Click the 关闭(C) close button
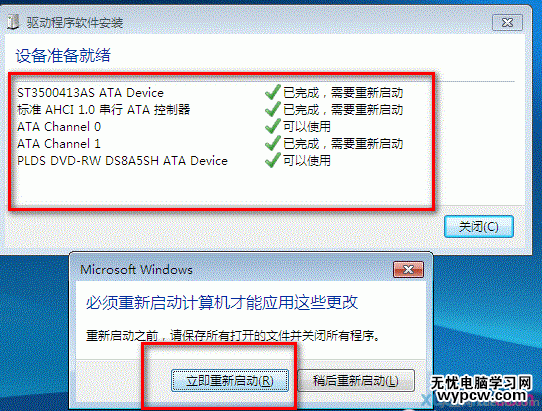Image resolution: width=542 pixels, height=411 pixels. [x=479, y=227]
